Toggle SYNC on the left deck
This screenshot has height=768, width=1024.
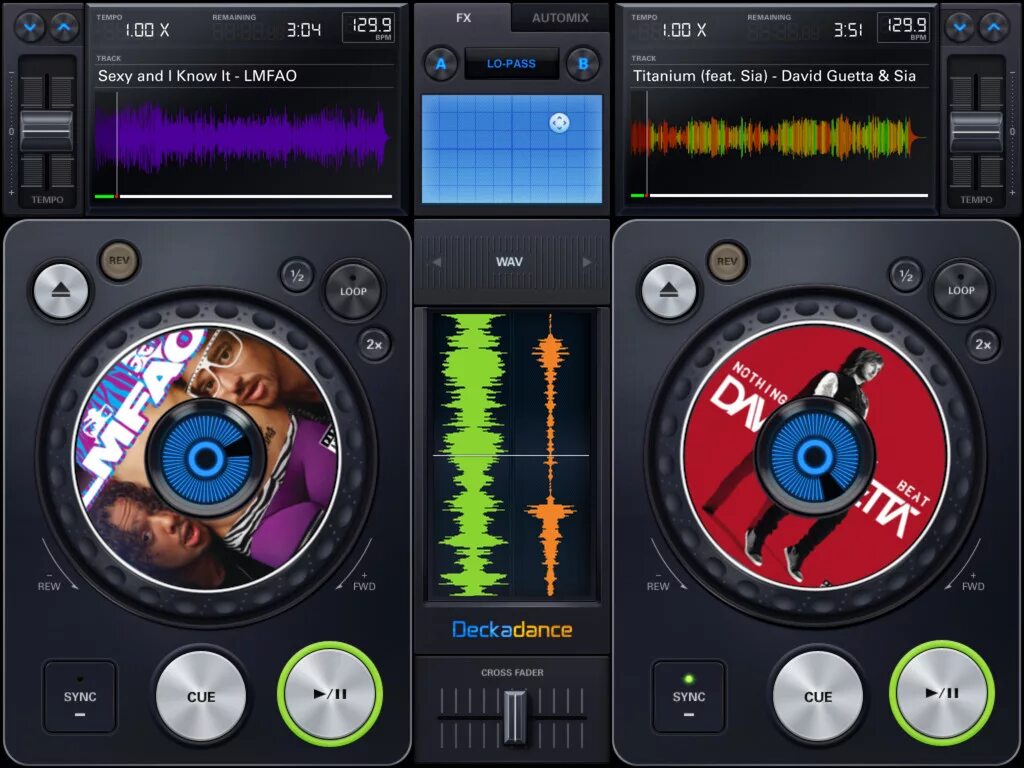(x=80, y=697)
